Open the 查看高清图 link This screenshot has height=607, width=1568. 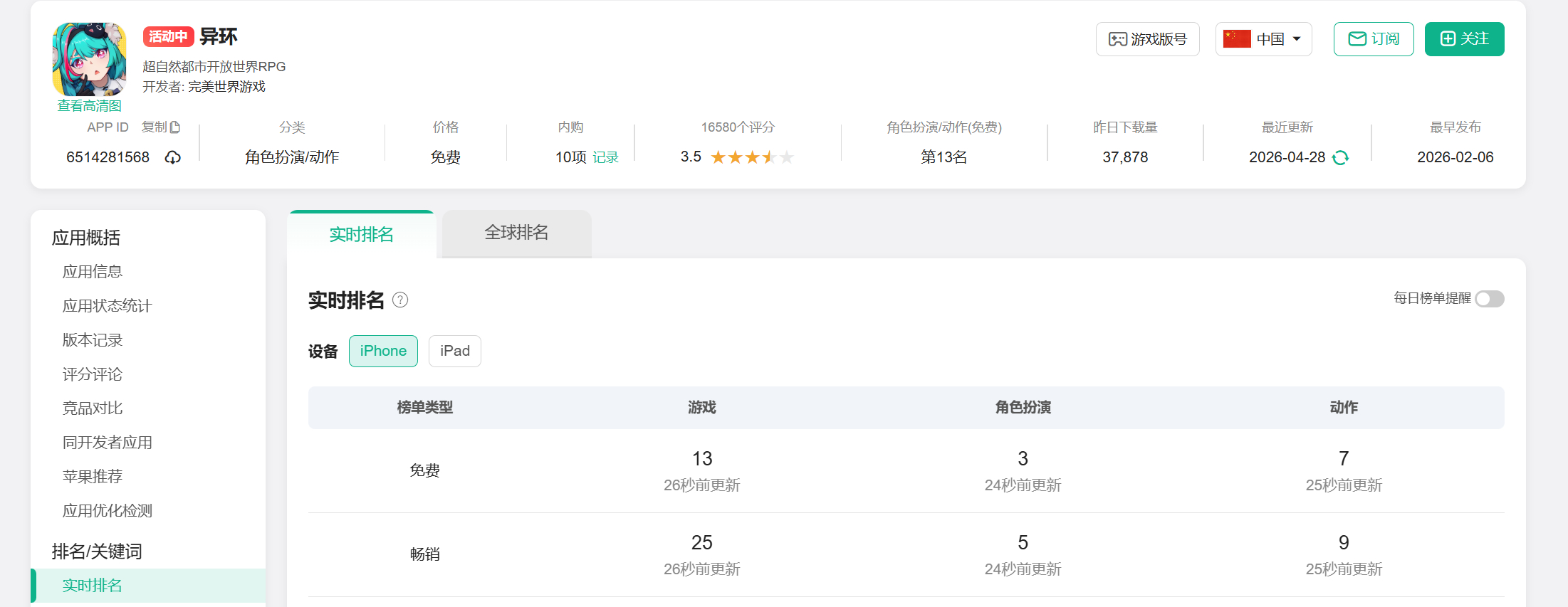[90, 106]
